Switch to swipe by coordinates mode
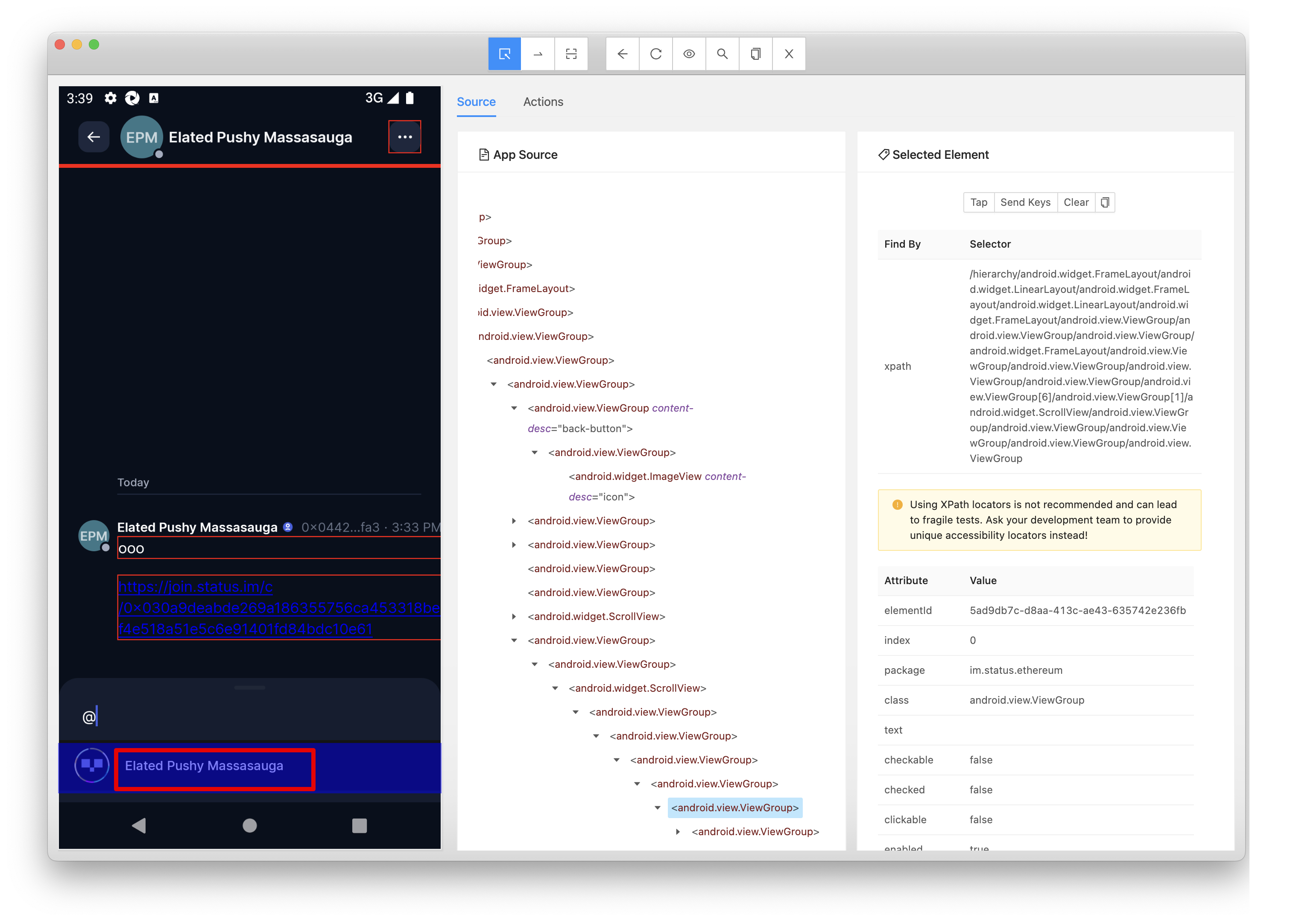Image resolution: width=1293 pixels, height=924 pixels. click(x=538, y=54)
